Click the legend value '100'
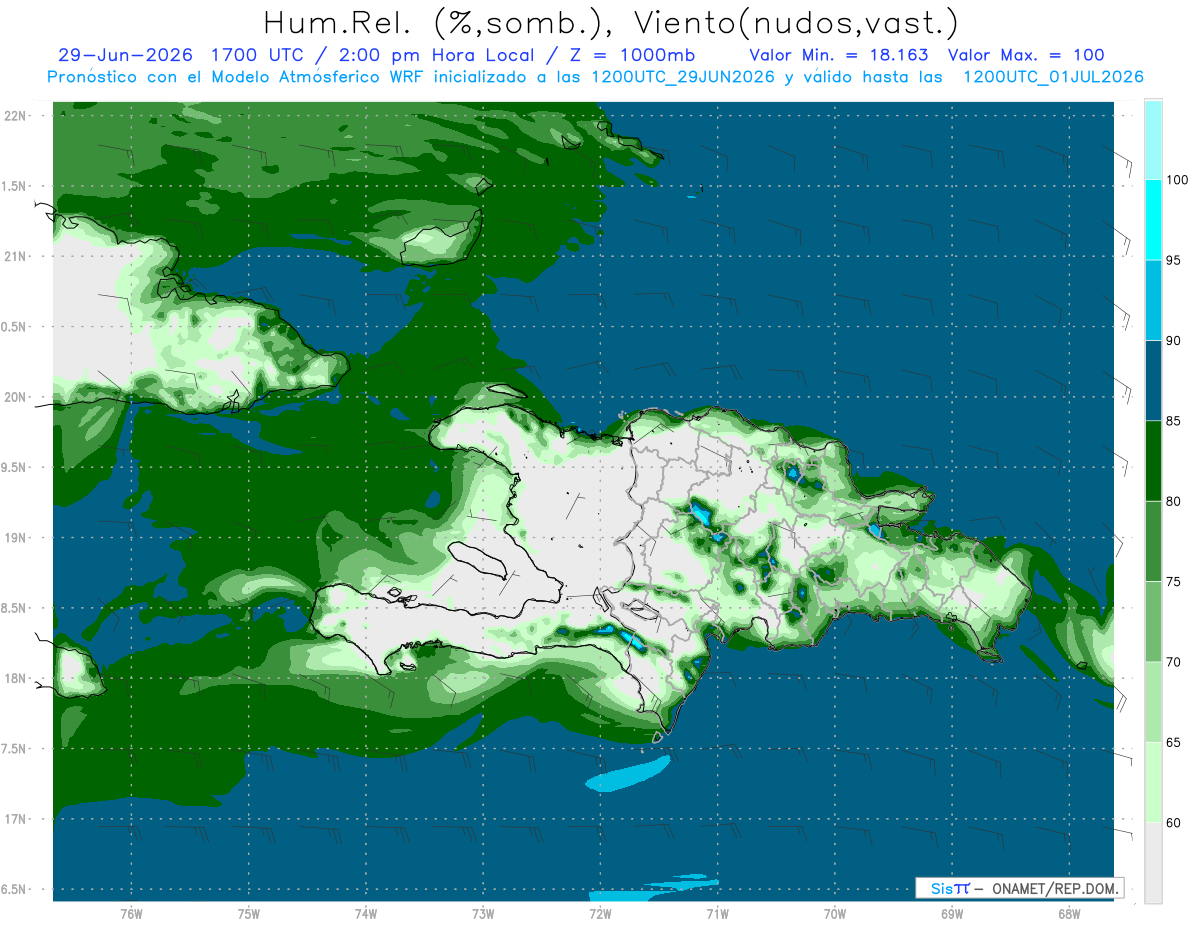Image resolution: width=1200 pixels, height=927 pixels. tap(1177, 180)
